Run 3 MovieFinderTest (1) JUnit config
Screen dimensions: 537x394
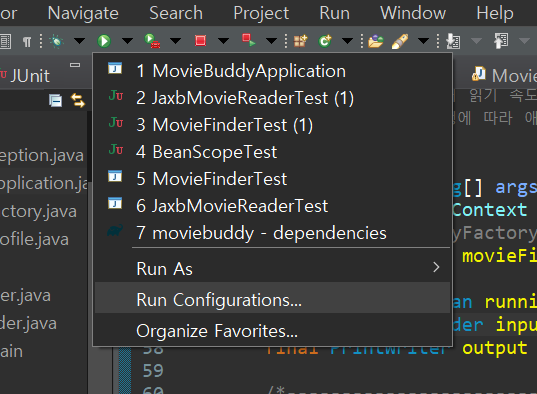click(273, 125)
